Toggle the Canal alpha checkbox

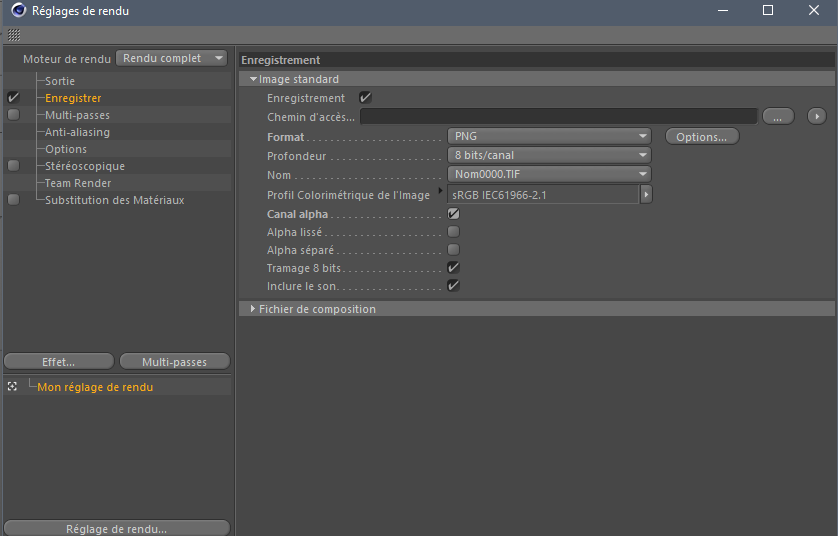click(x=453, y=214)
